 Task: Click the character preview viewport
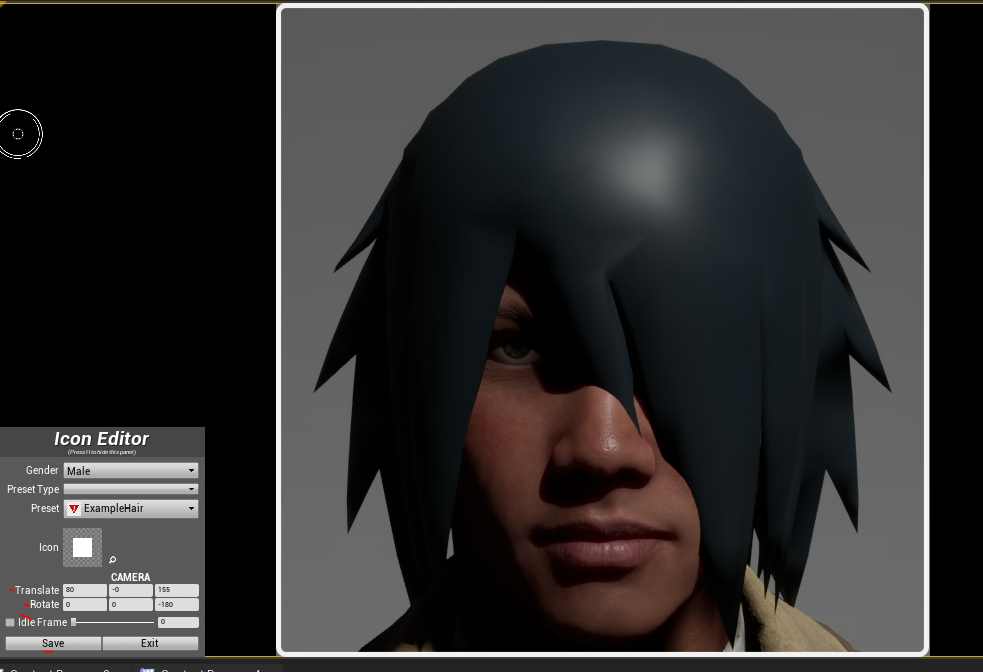[x=602, y=330]
